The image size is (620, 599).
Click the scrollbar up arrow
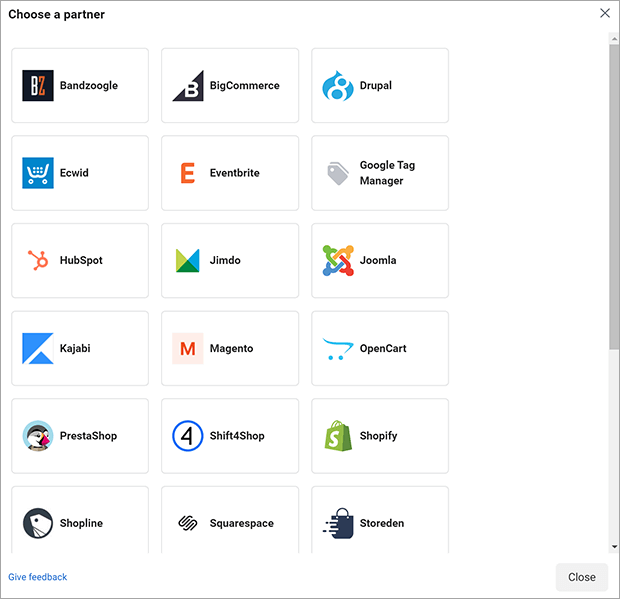614,39
